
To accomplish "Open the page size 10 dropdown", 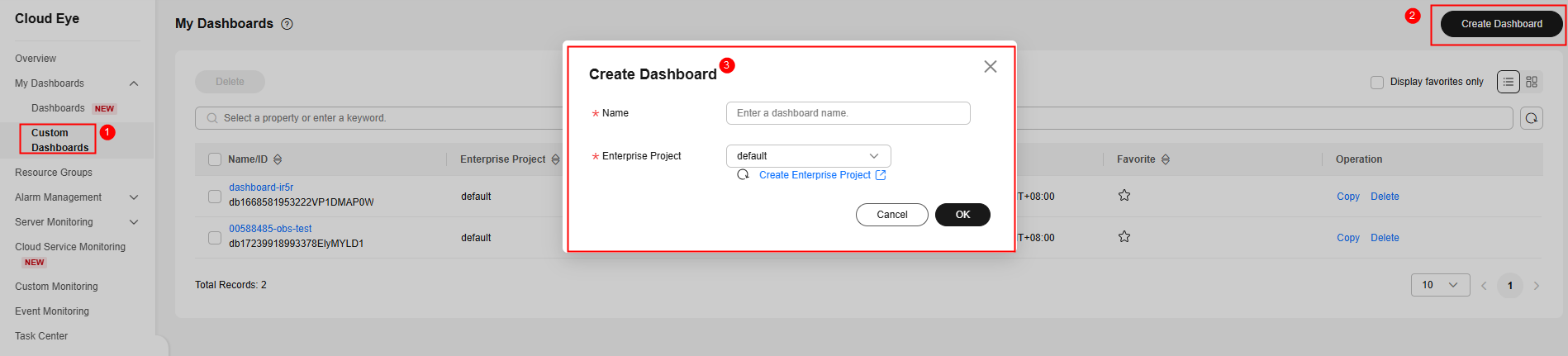I will click(1441, 285).
